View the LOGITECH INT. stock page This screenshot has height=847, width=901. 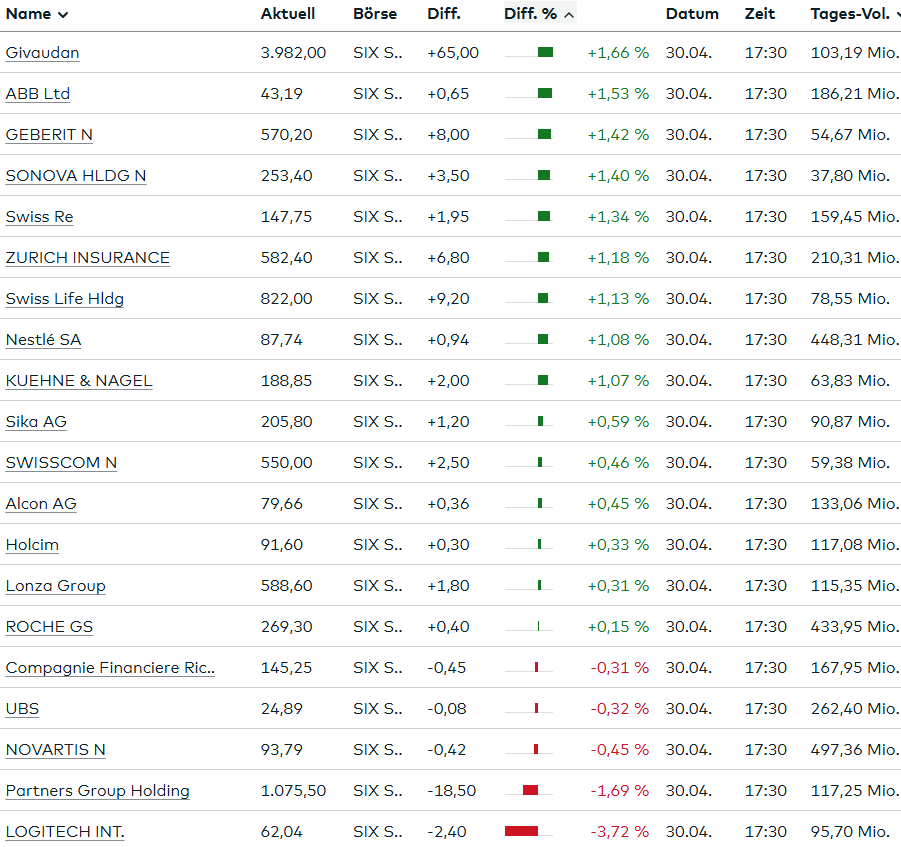[65, 831]
